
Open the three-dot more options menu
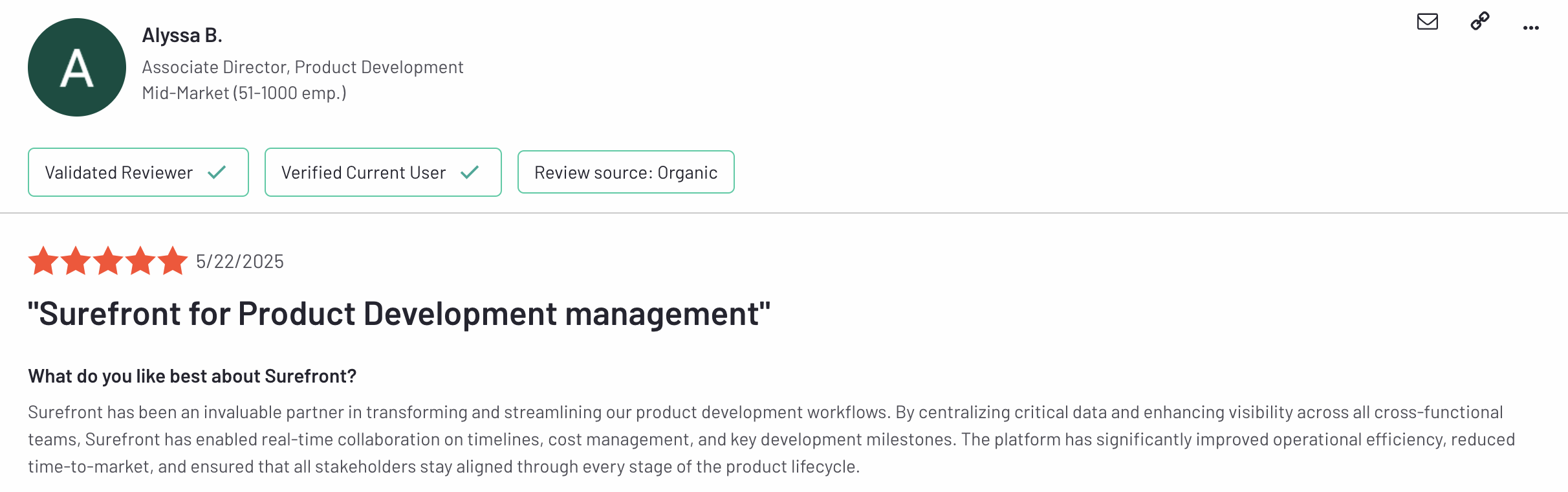click(1530, 28)
